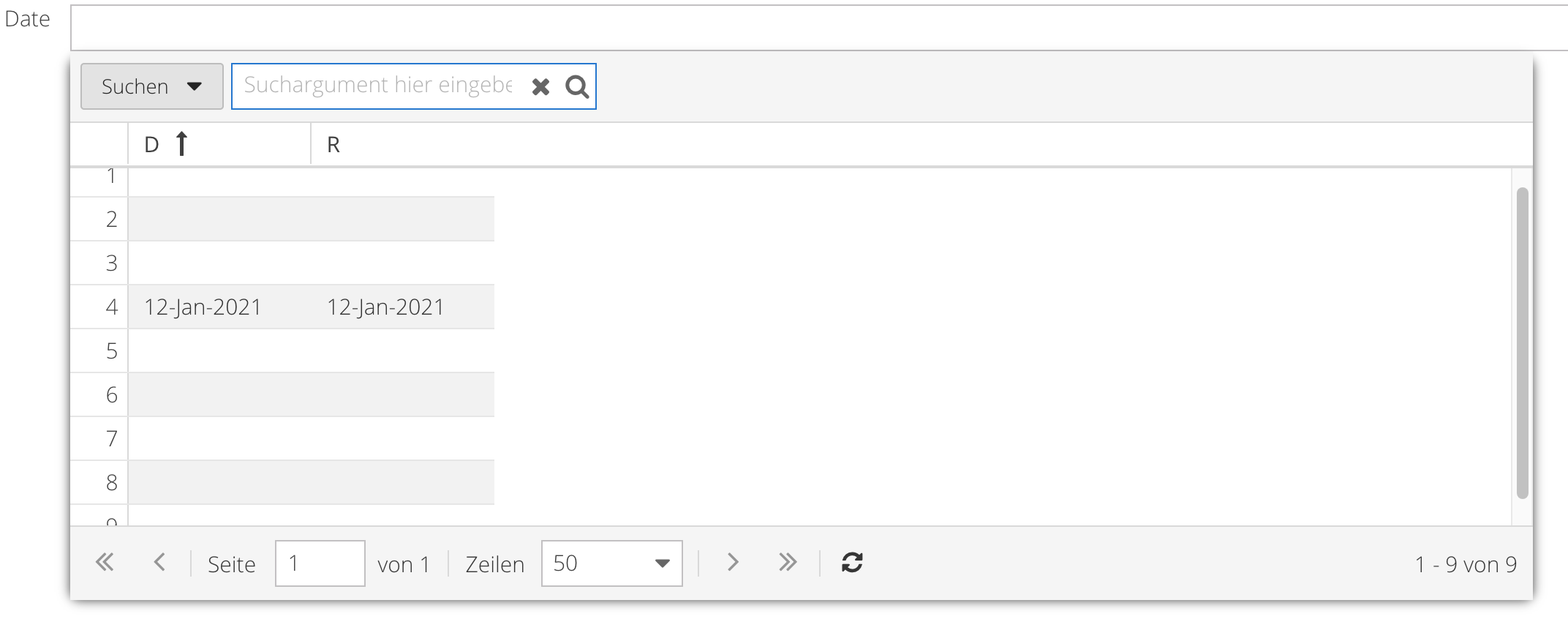Screen dimensions: 1568x641
Task: Jump to the first page with double-chevron icon
Action: [105, 563]
